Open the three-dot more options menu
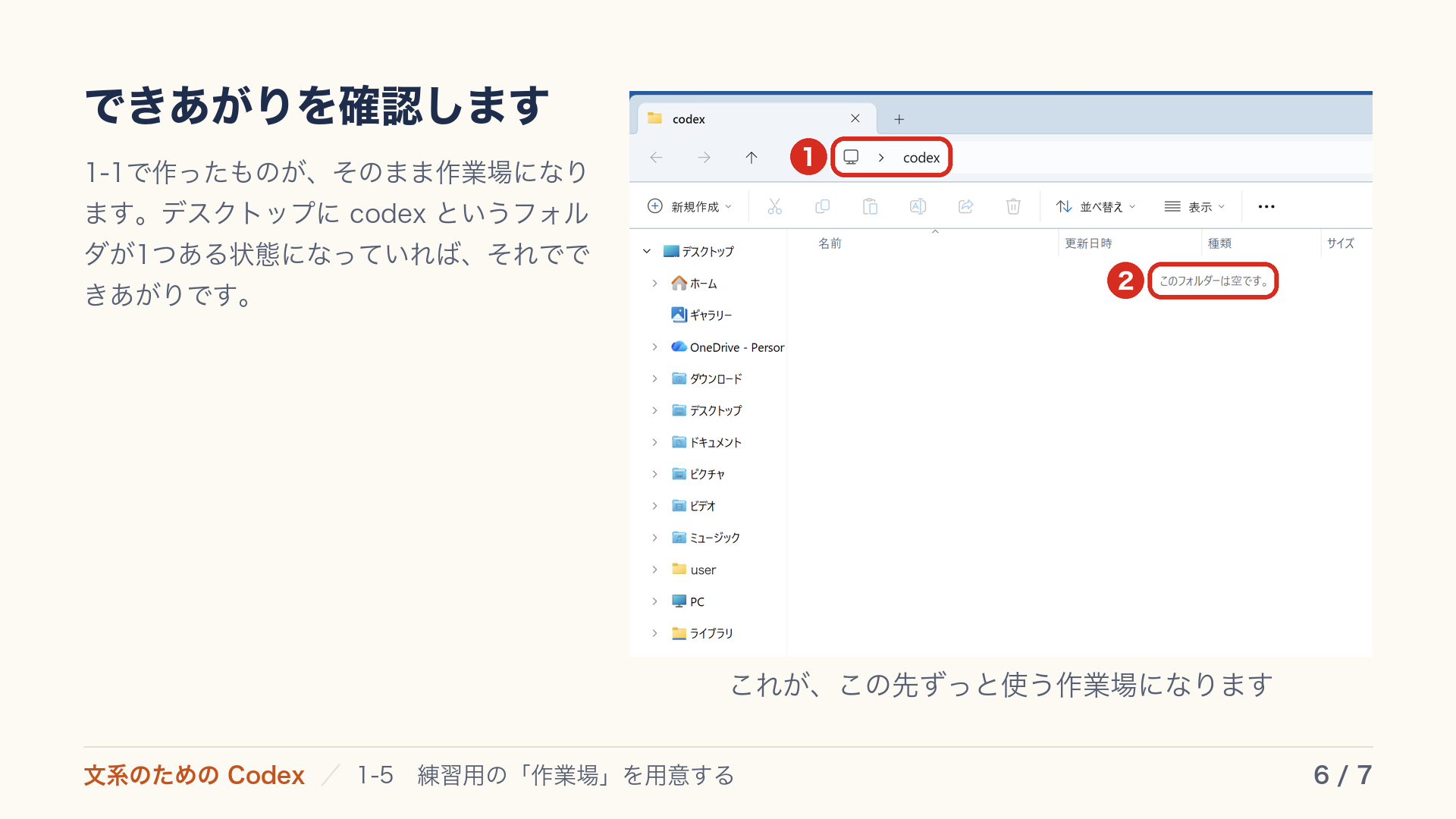Image resolution: width=1456 pixels, height=819 pixels. point(1266,206)
